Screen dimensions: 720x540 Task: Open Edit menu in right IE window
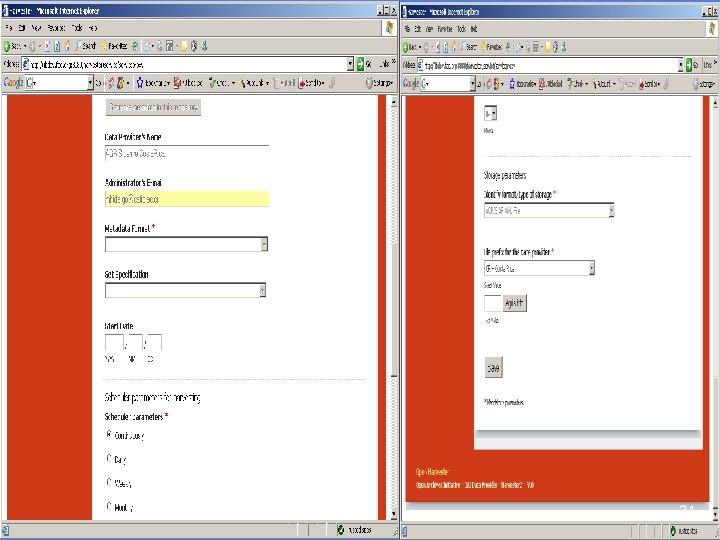417,29
